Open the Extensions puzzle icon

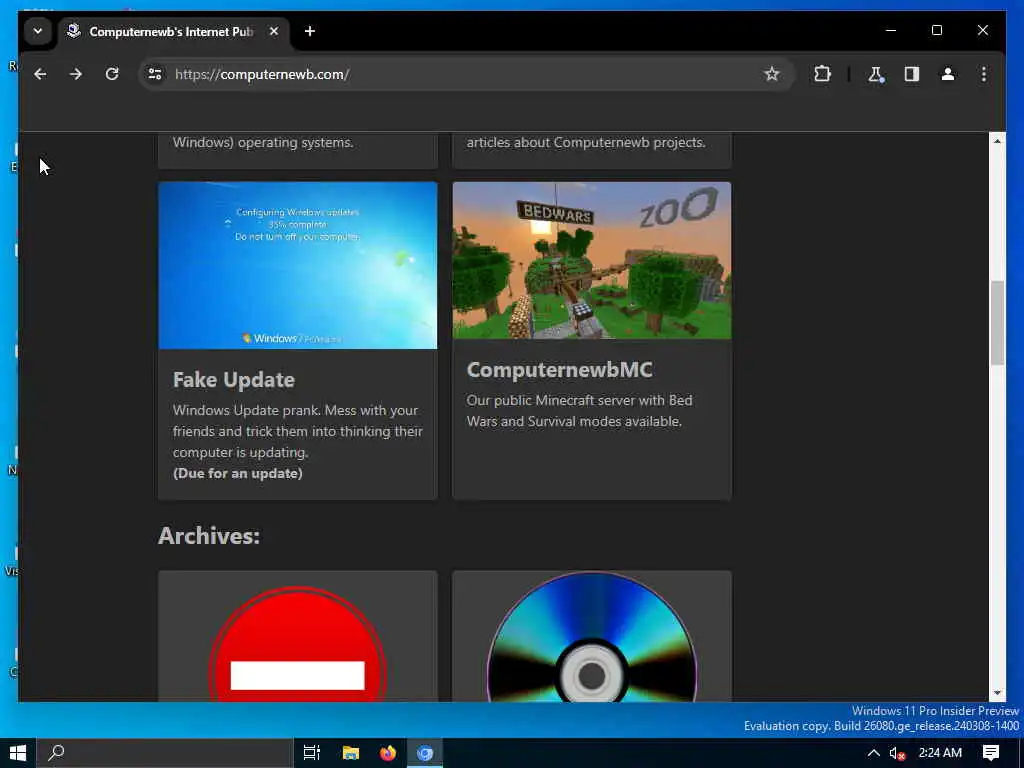click(x=822, y=74)
